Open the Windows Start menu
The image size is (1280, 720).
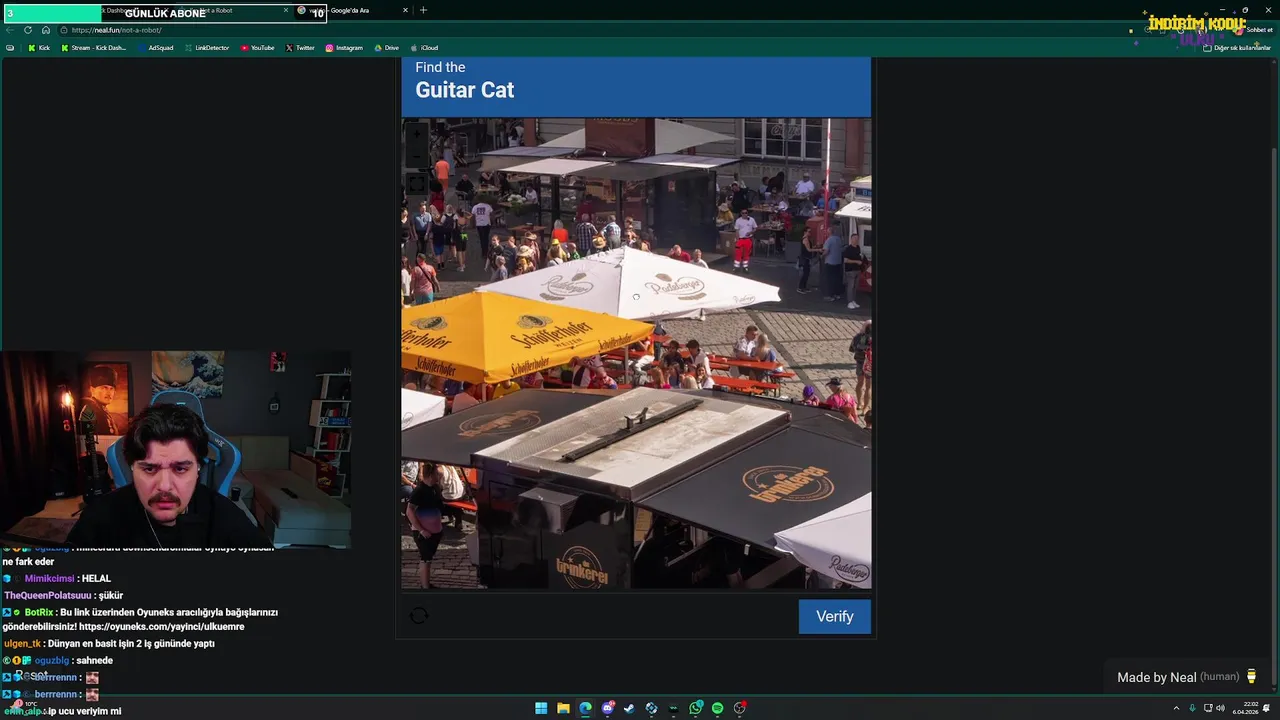pos(541,708)
